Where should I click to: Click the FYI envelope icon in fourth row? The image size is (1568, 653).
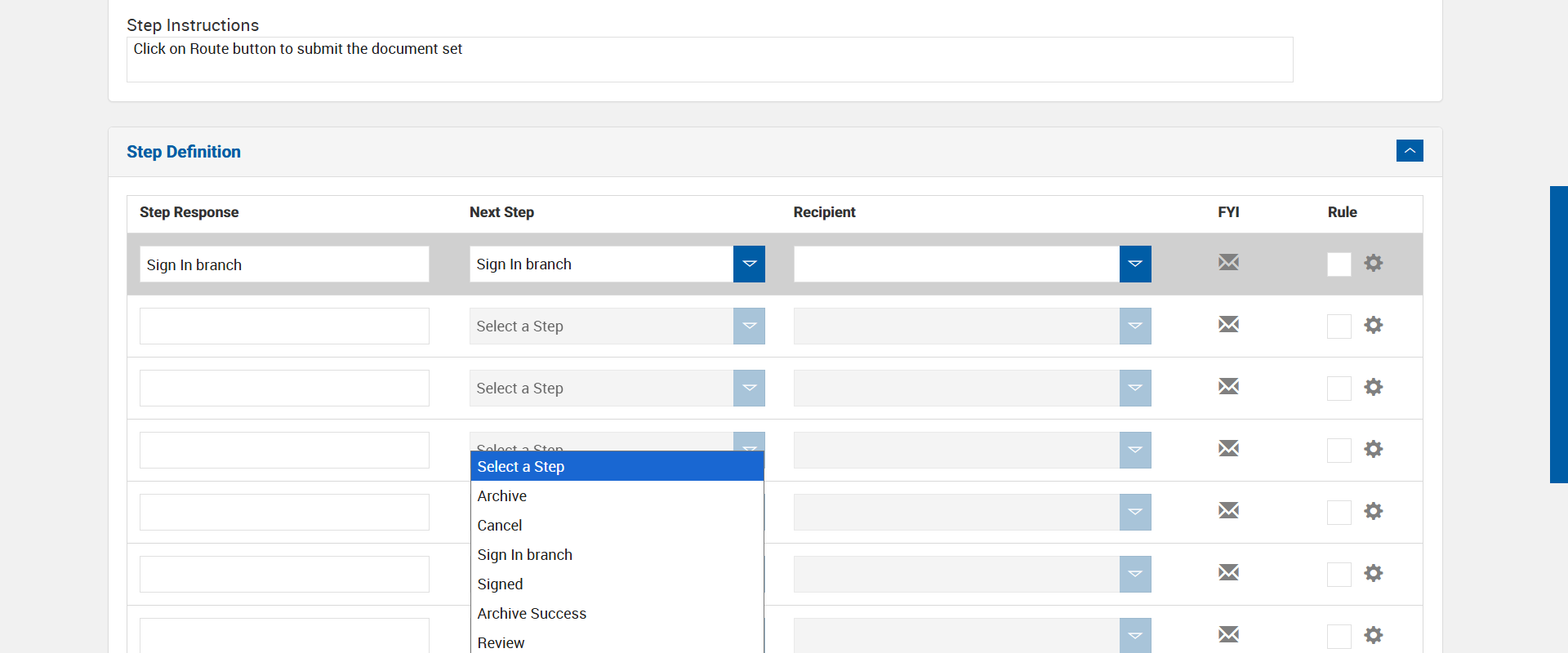pyautogui.click(x=1228, y=449)
